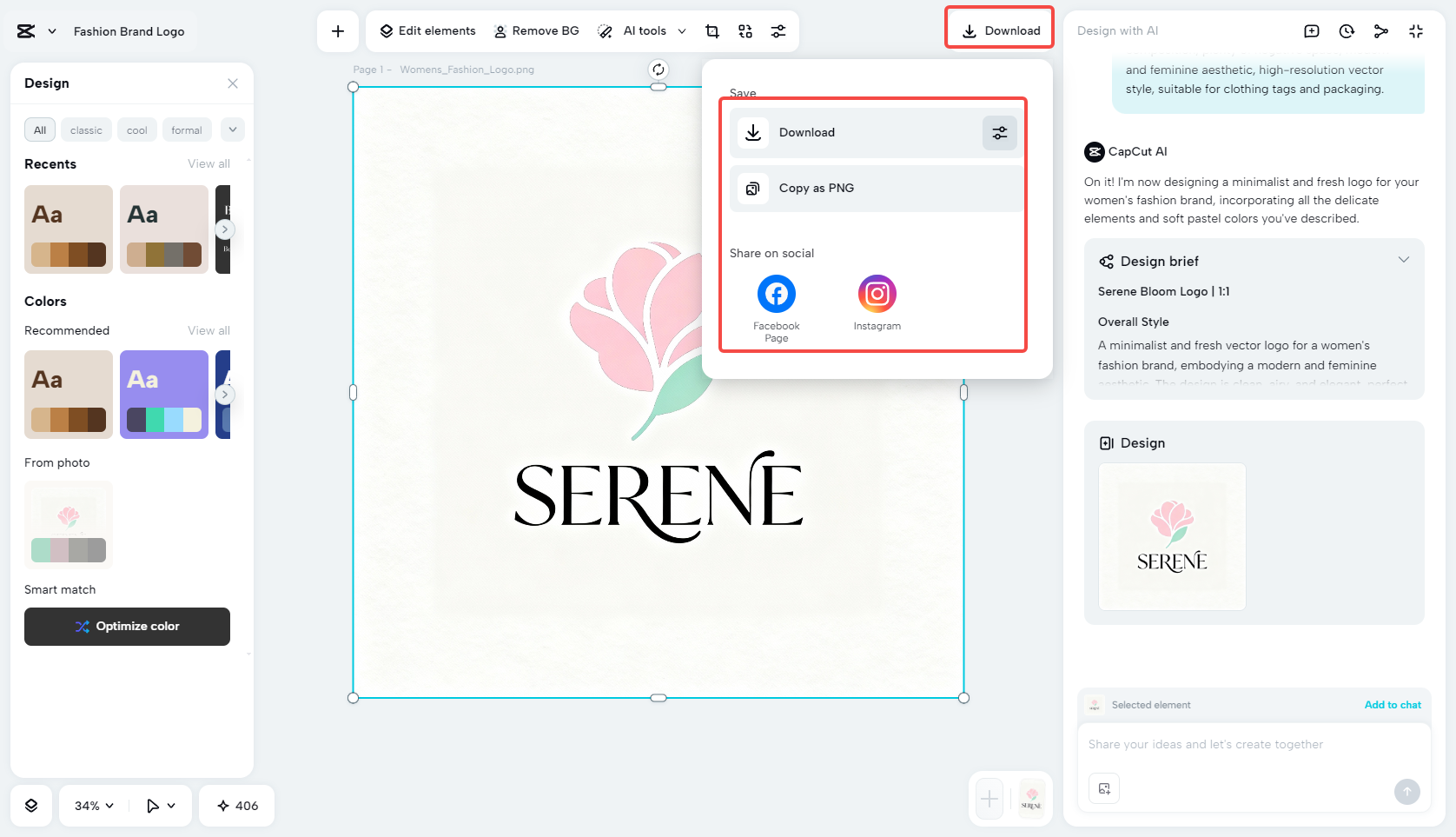The width and height of the screenshot is (1456, 837).
Task: Open the Crop tool
Action: 712,30
